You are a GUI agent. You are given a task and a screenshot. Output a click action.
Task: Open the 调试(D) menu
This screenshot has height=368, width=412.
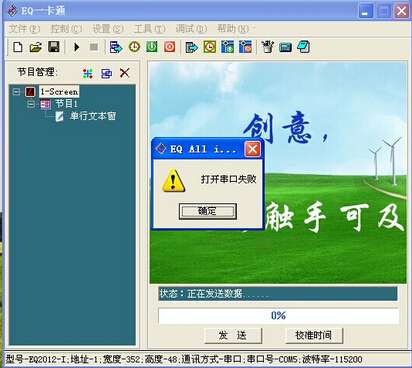(x=191, y=29)
